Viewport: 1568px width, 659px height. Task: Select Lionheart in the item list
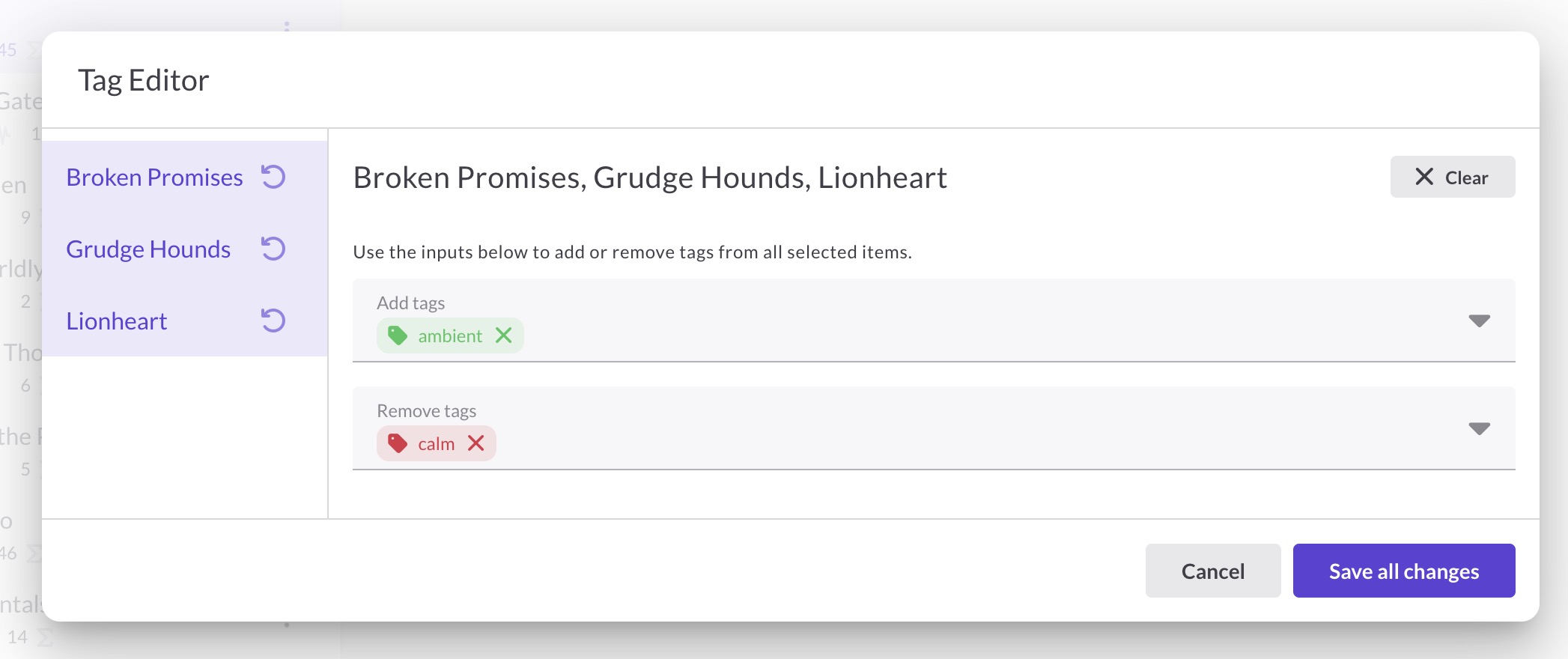coord(117,321)
